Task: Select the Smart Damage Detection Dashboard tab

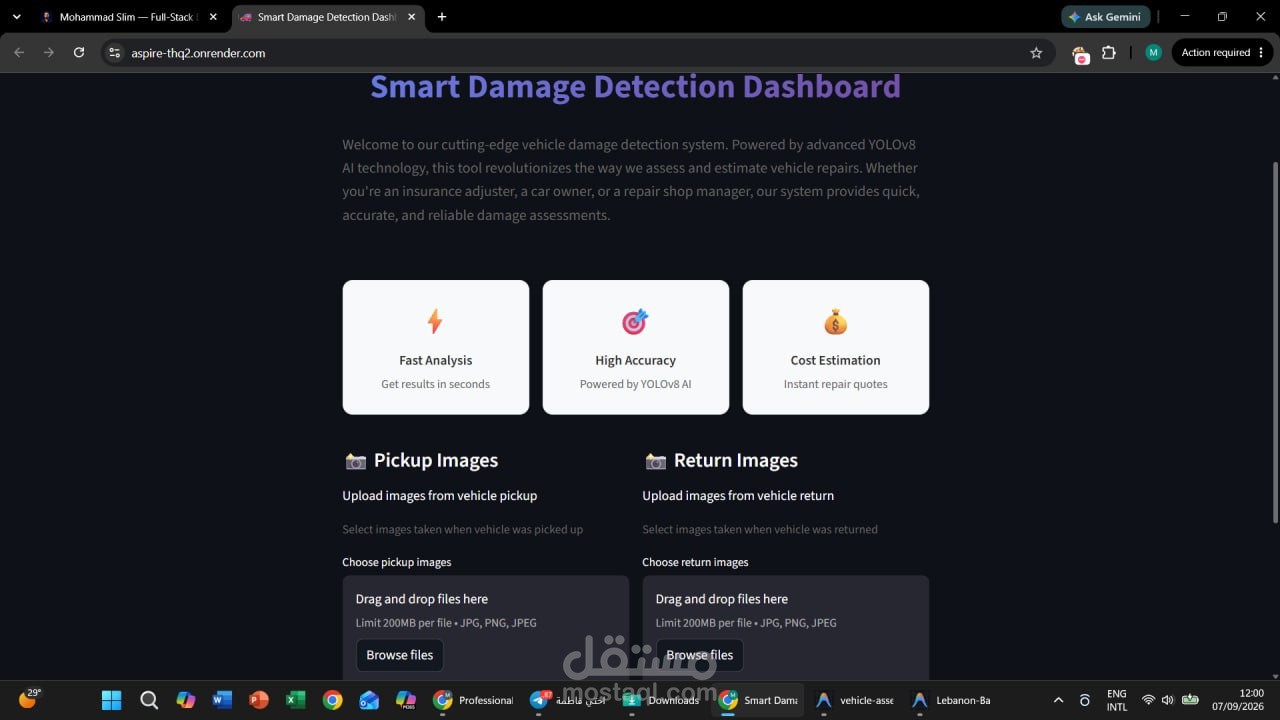Action: (x=326, y=17)
